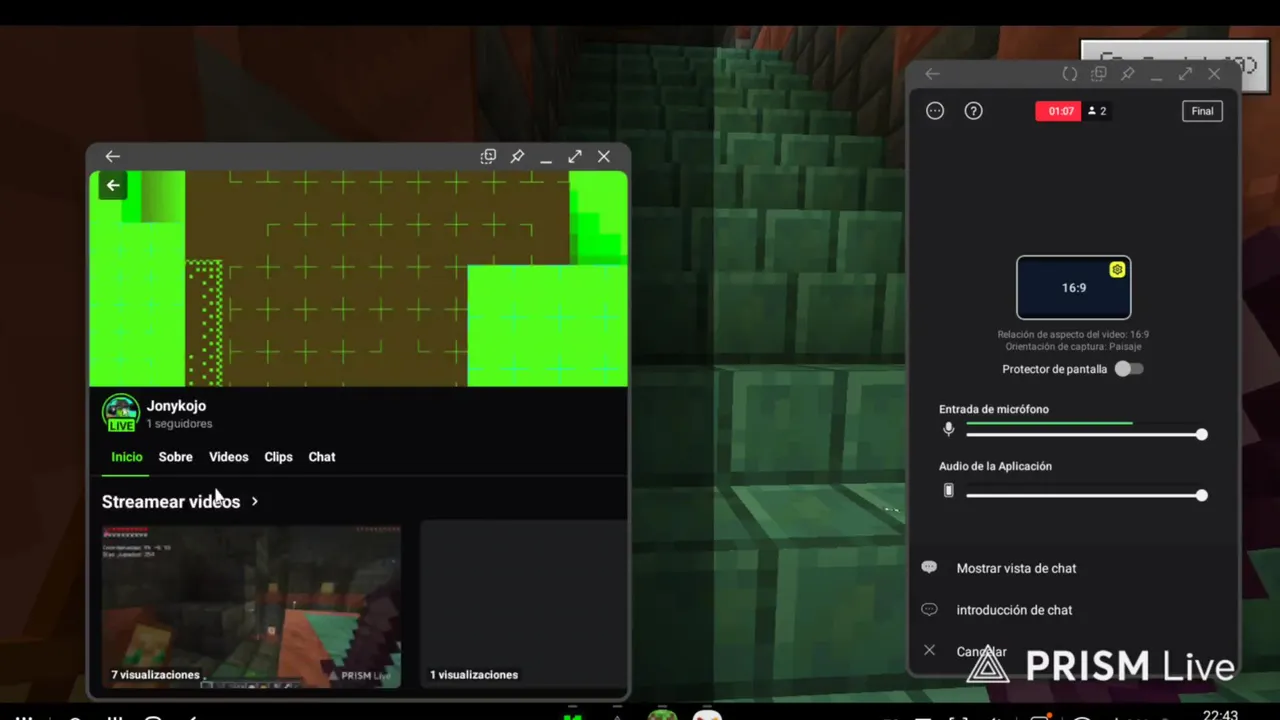Click the microphone icon
Image resolution: width=1280 pixels, height=720 pixels.
pos(949,429)
